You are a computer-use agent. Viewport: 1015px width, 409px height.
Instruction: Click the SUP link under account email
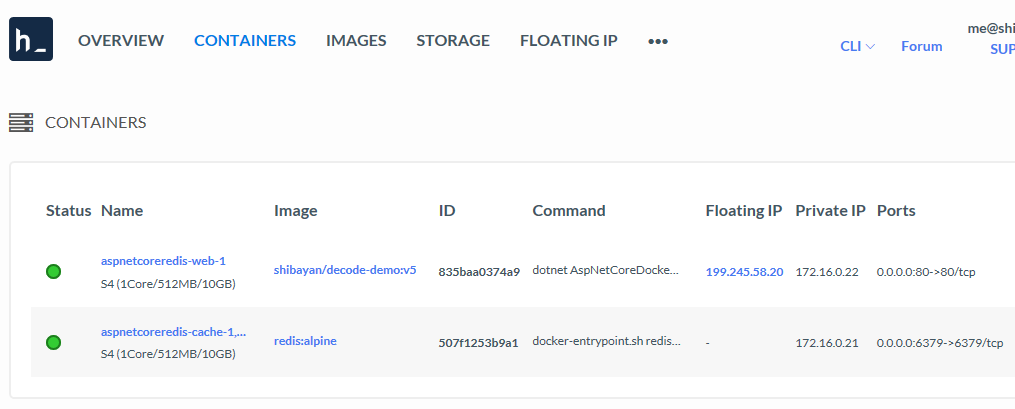(1003, 50)
